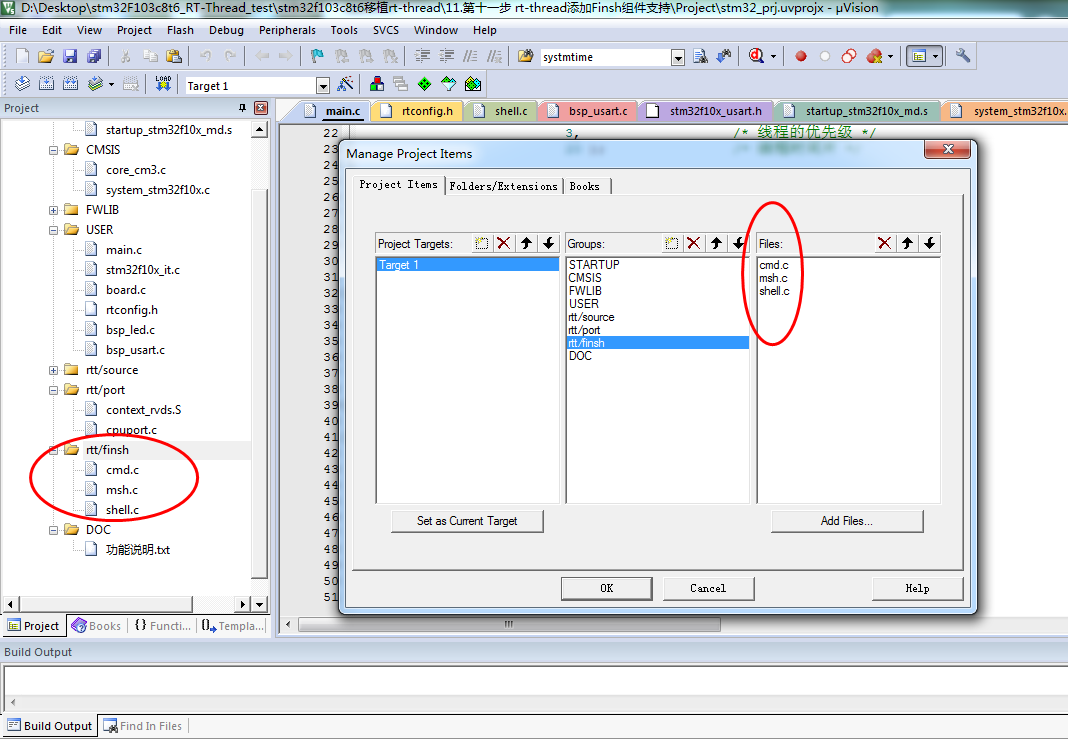Open the Debug menu
This screenshot has width=1068, height=739.
(x=226, y=30)
